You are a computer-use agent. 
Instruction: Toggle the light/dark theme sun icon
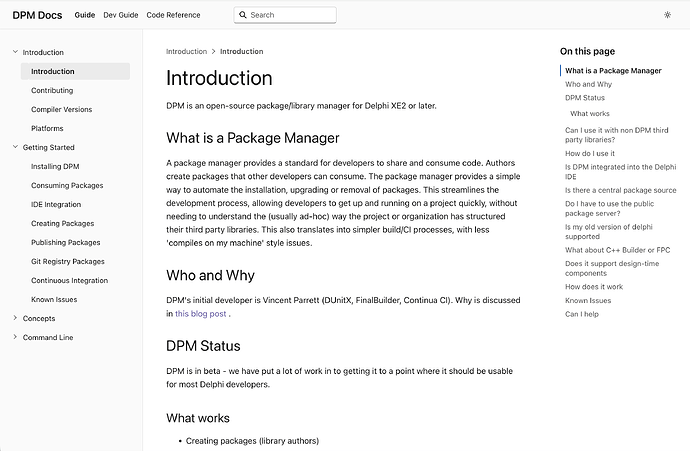(667, 15)
